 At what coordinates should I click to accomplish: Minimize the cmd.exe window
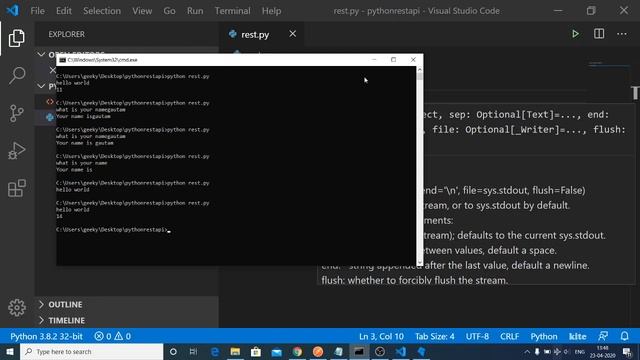pos(374,60)
